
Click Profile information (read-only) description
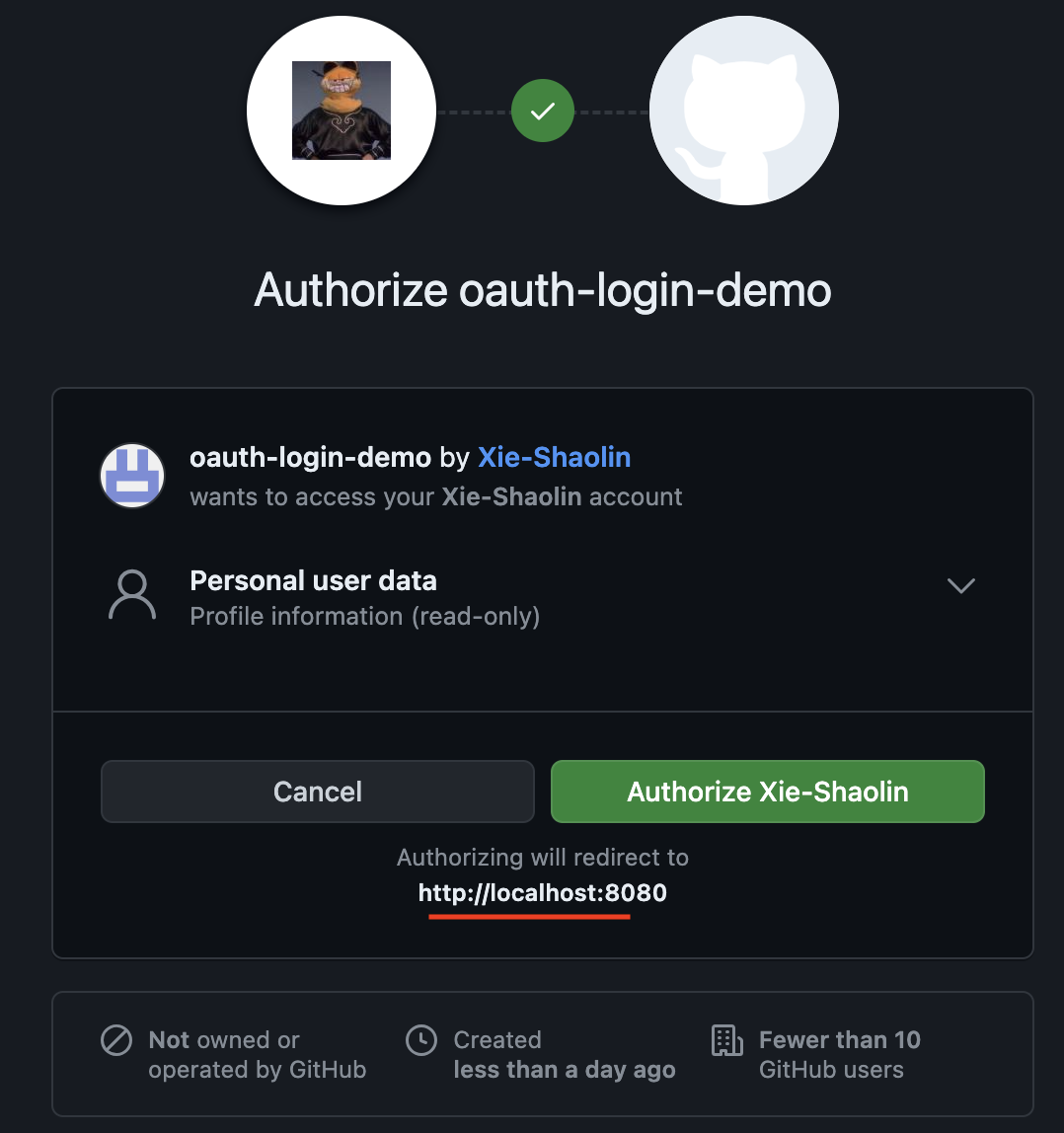[x=365, y=617]
